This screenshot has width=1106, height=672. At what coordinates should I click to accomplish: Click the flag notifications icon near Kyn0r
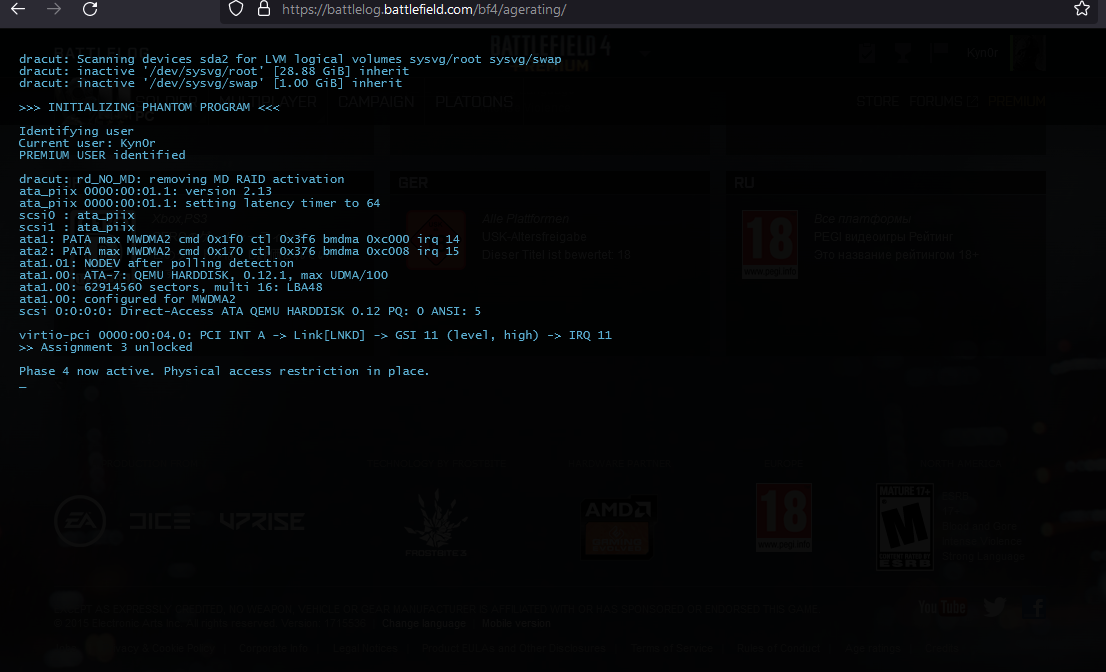(939, 52)
